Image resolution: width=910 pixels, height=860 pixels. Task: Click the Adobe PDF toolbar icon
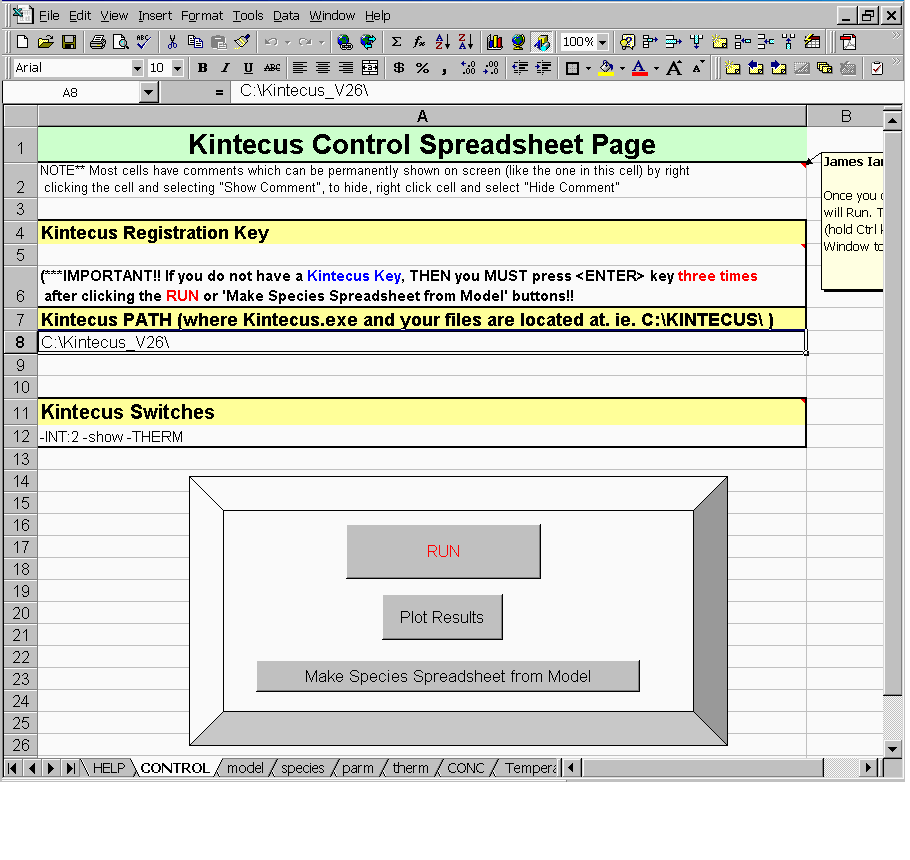pyautogui.click(x=848, y=42)
